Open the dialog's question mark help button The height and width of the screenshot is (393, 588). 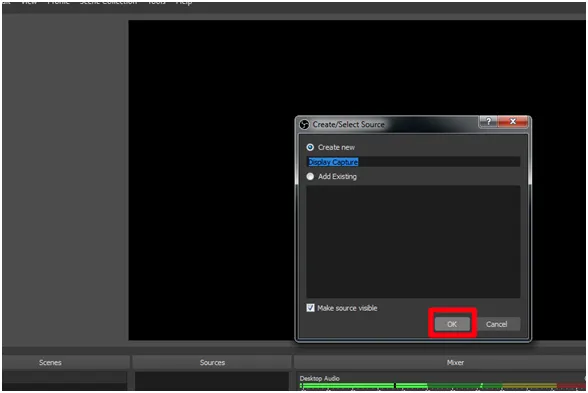point(488,121)
